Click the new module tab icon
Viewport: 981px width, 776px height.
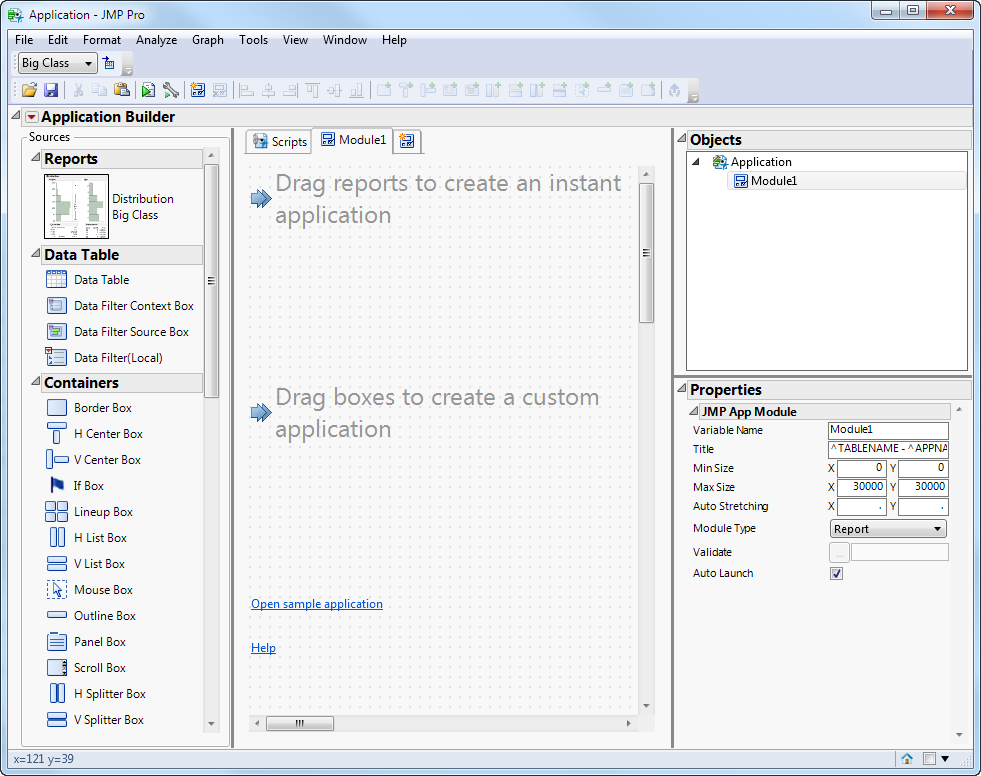[x=407, y=141]
